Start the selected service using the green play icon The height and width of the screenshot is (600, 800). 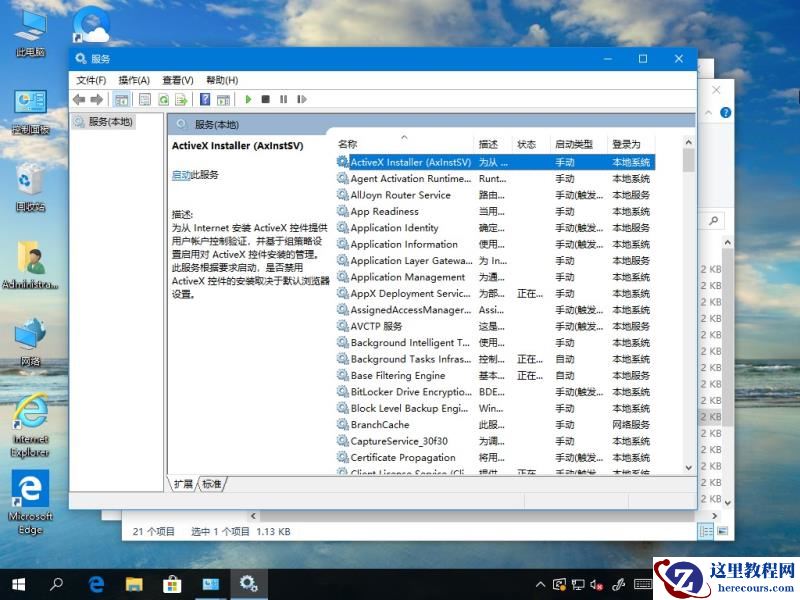tap(248, 99)
